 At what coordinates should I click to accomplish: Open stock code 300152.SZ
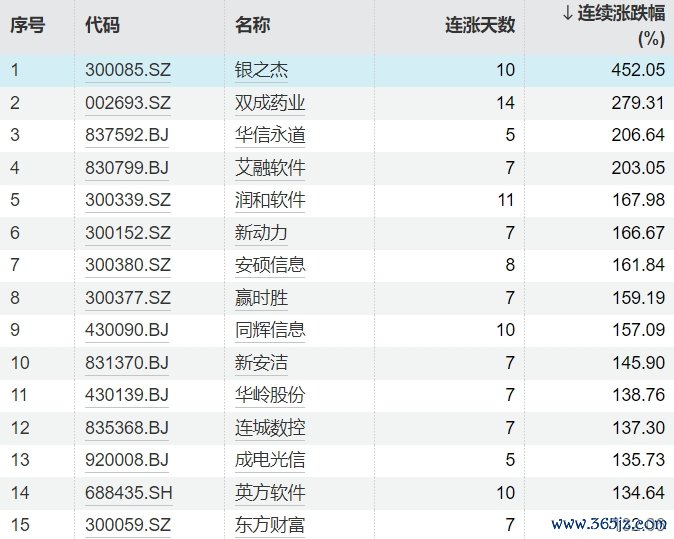click(x=128, y=233)
